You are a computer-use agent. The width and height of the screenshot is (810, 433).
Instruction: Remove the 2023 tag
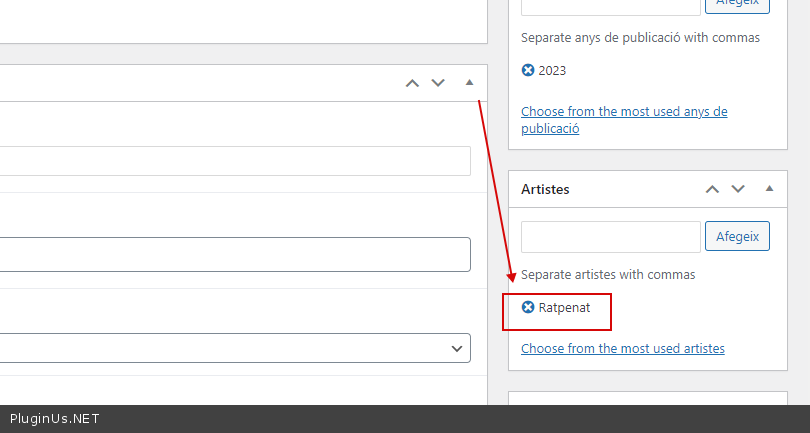pyautogui.click(x=528, y=70)
